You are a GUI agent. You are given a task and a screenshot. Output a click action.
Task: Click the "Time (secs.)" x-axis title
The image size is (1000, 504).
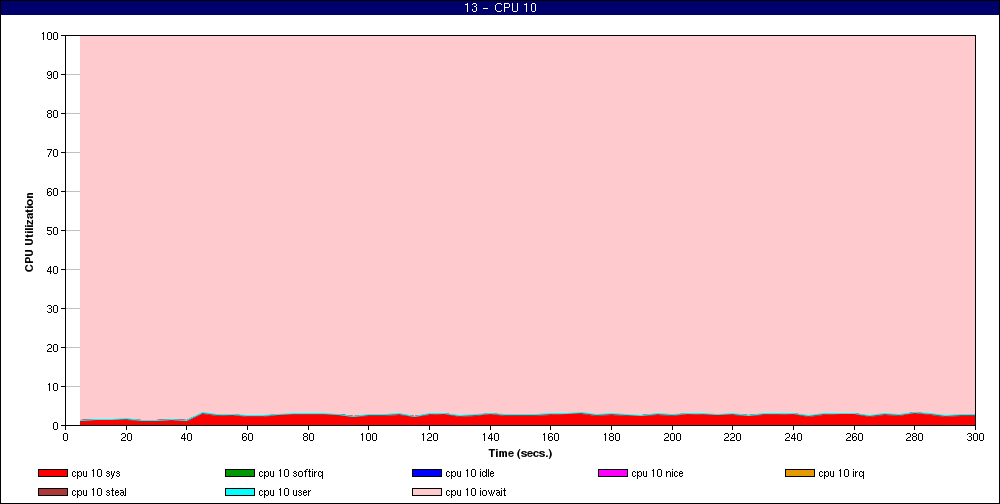tap(520, 453)
